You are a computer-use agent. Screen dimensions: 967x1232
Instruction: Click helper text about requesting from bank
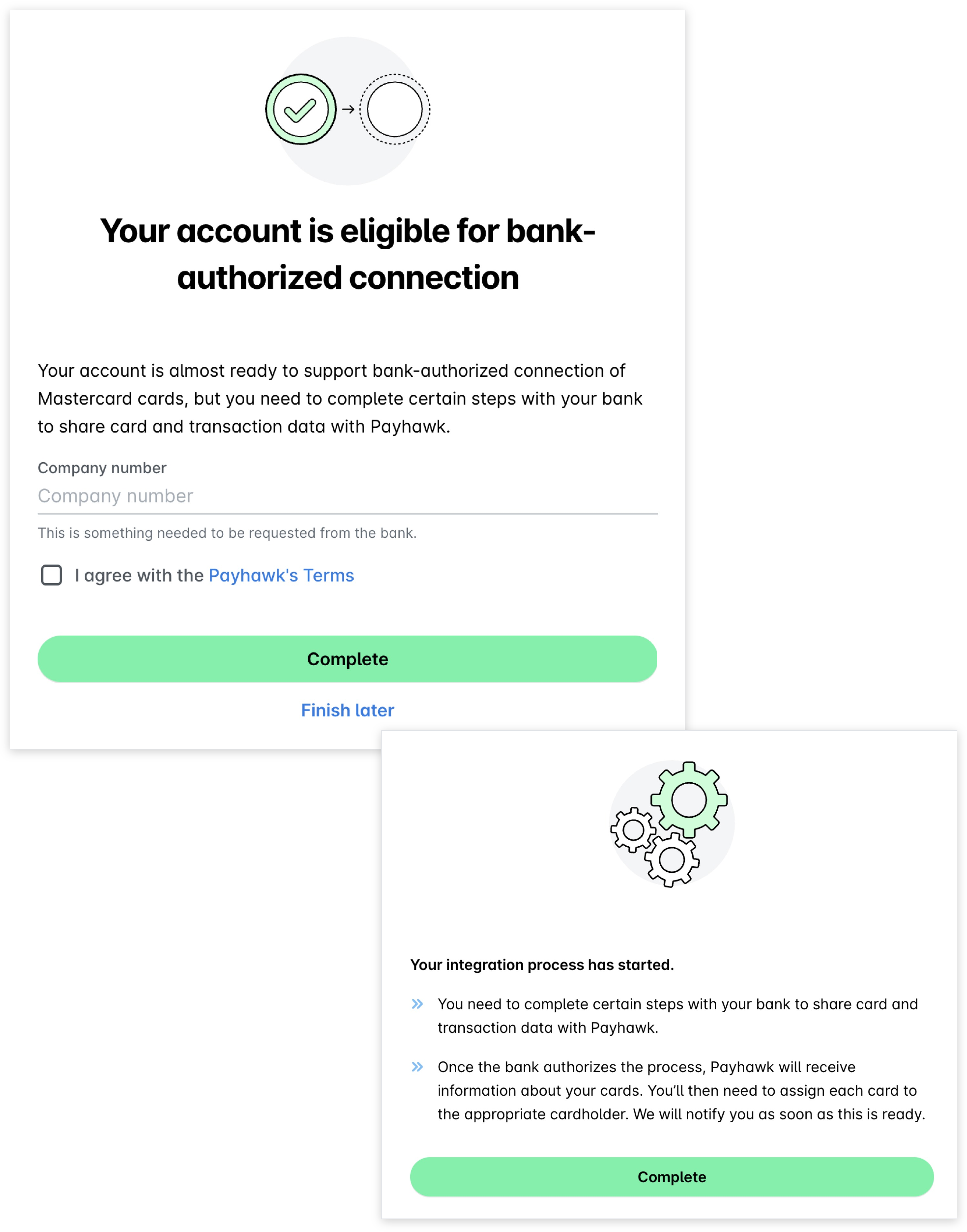coord(227,533)
